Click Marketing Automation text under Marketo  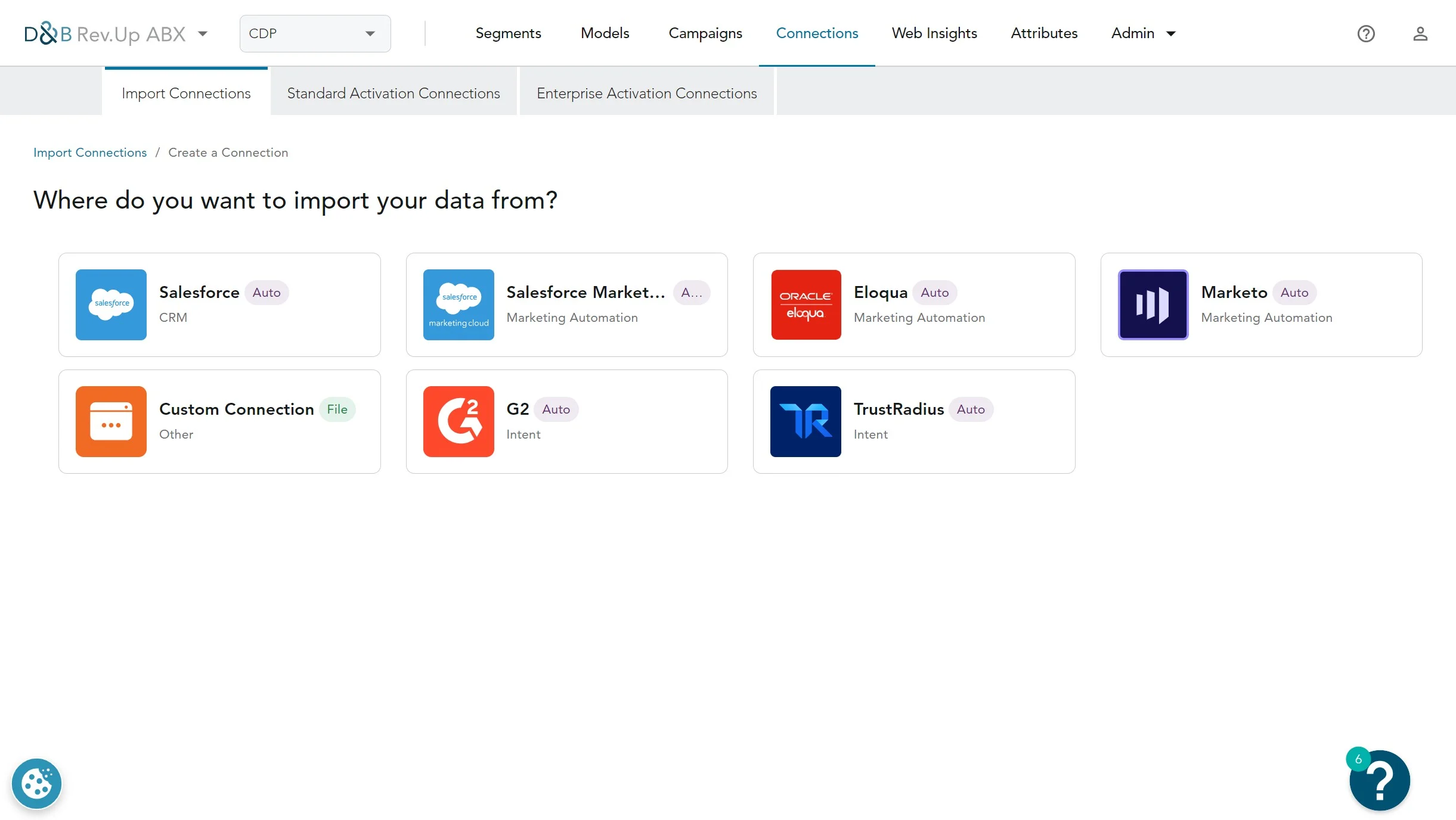(1266, 317)
